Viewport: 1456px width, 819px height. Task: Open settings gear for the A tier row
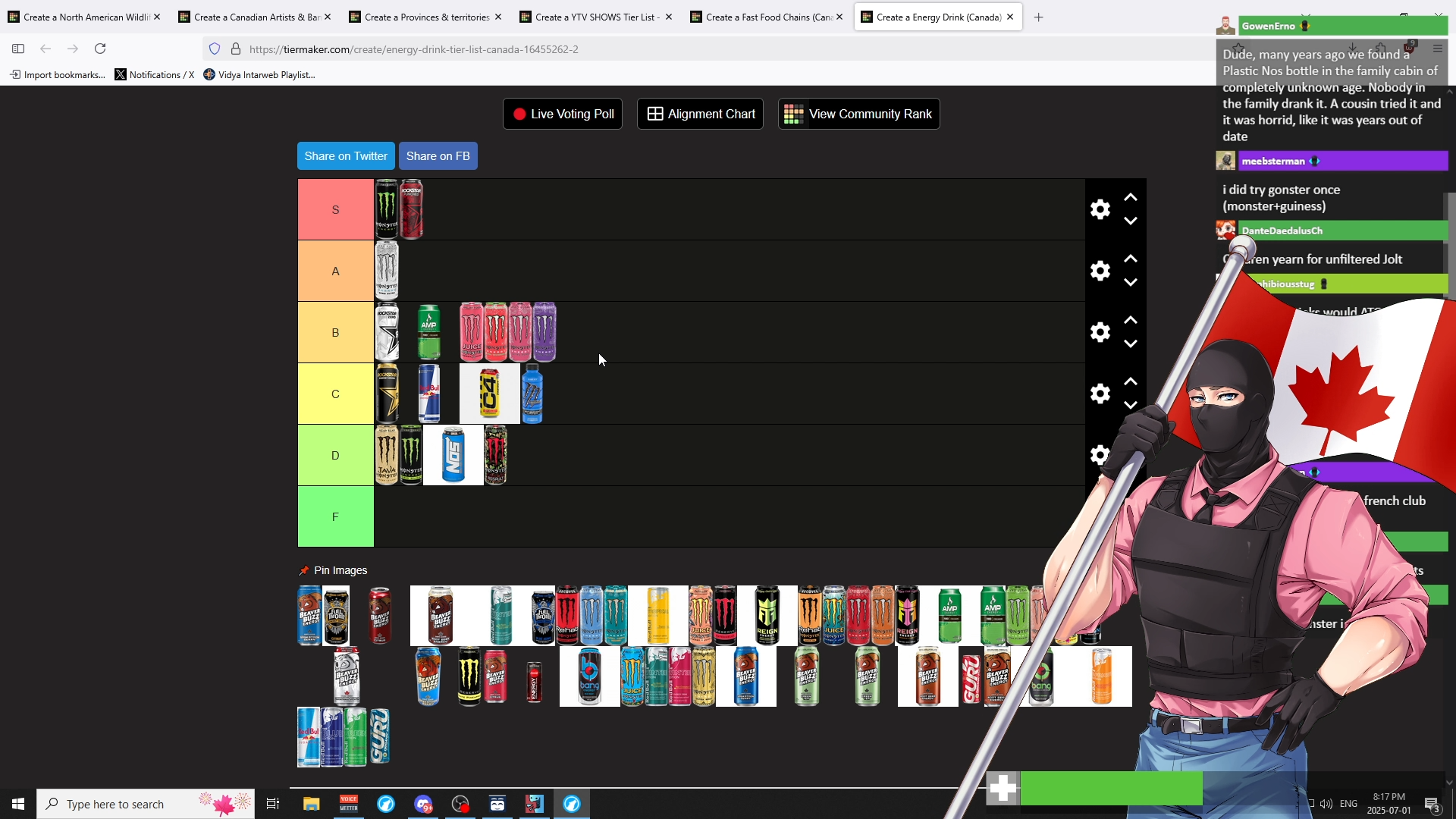point(1100,271)
